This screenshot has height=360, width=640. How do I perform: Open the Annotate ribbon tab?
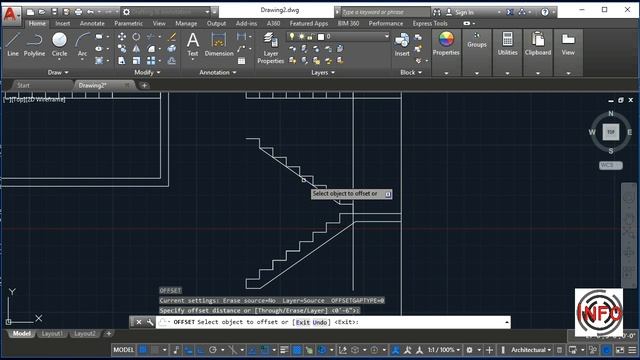coord(92,24)
